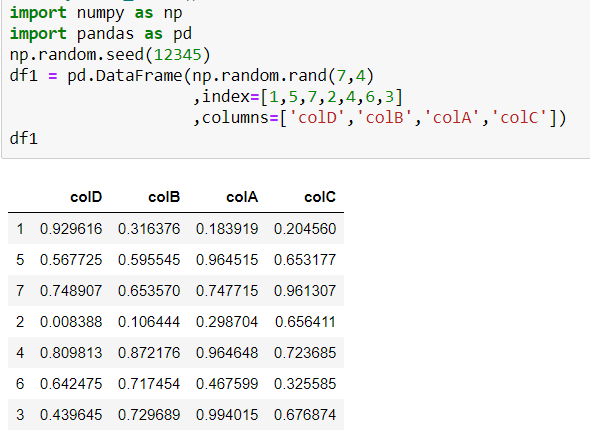Screen dimensions: 590x435
Task: Select cell value 0.642475
Action: [x=71, y=384]
